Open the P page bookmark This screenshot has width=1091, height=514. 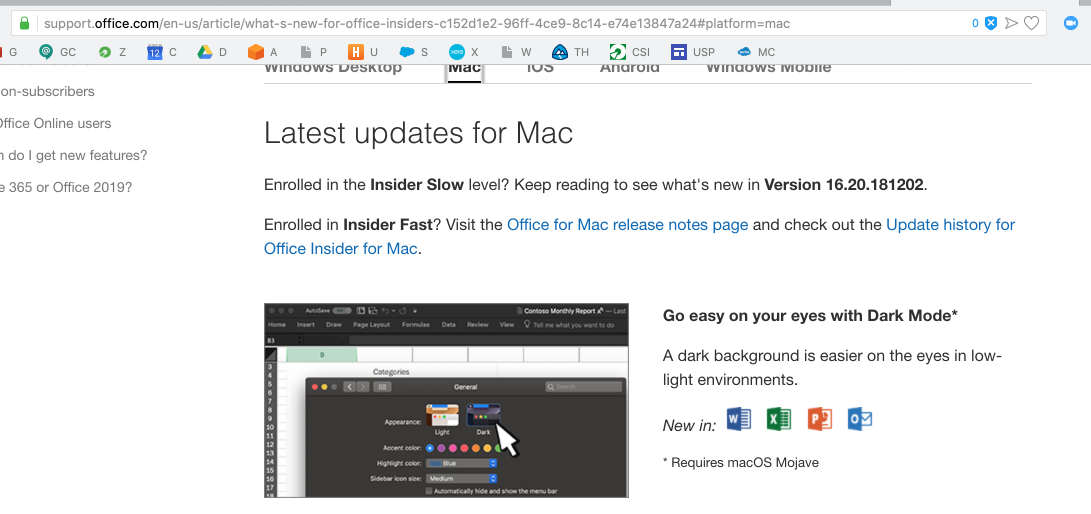coord(313,52)
